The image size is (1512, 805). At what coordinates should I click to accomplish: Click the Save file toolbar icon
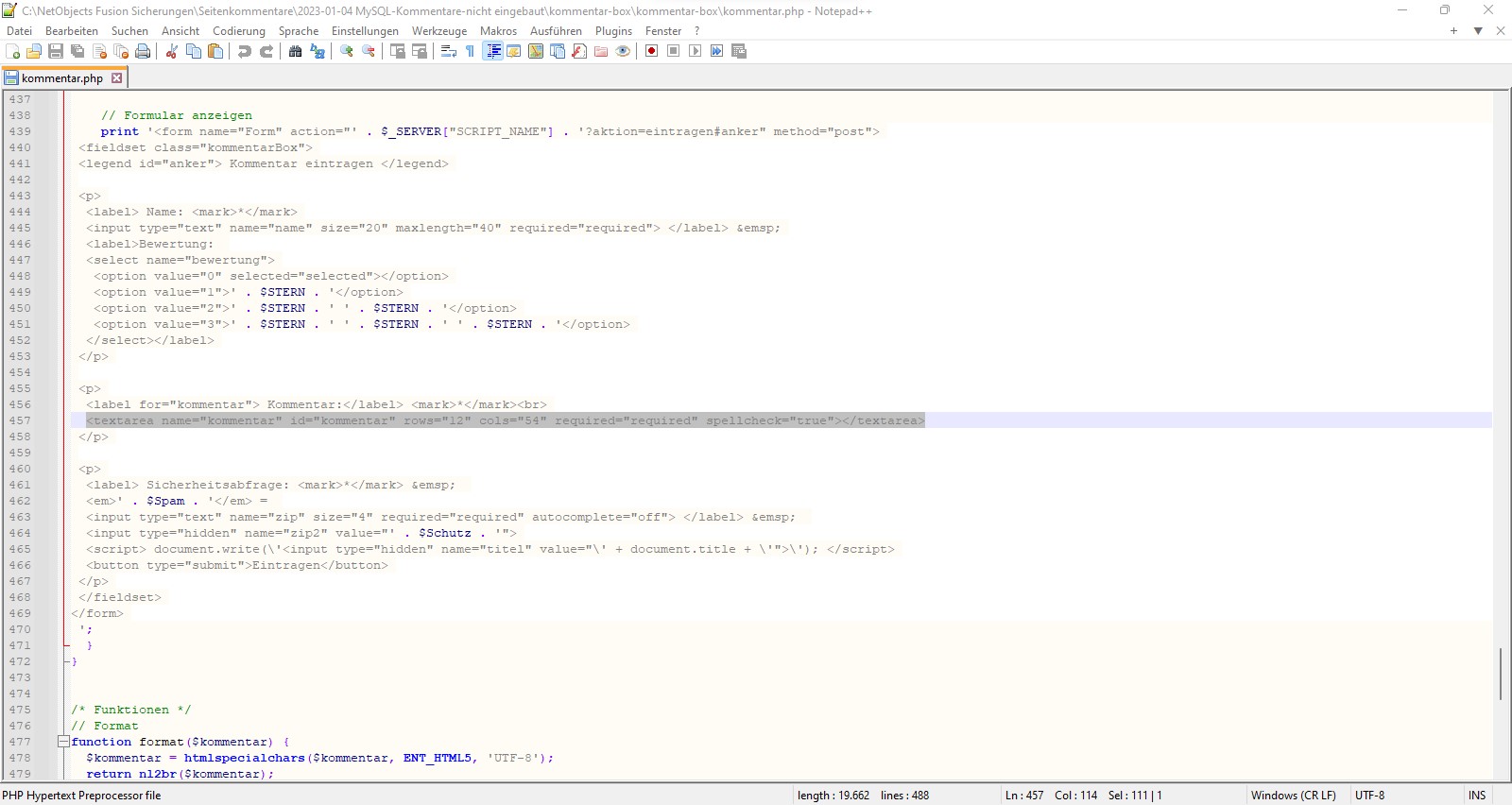(x=56, y=51)
